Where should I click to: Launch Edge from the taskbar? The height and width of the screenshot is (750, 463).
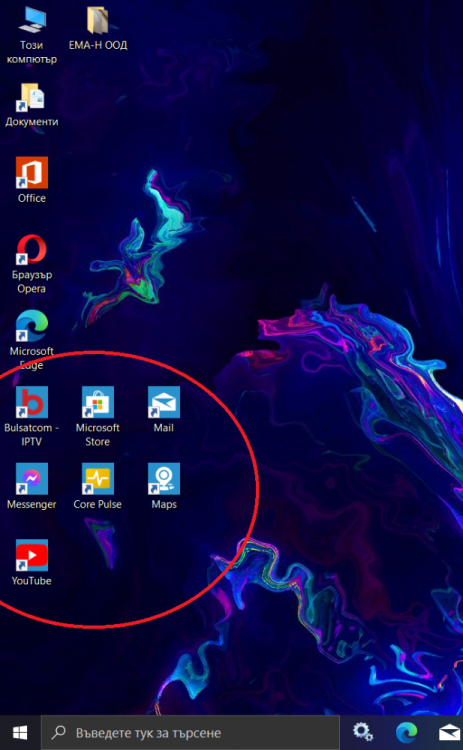tap(406, 732)
